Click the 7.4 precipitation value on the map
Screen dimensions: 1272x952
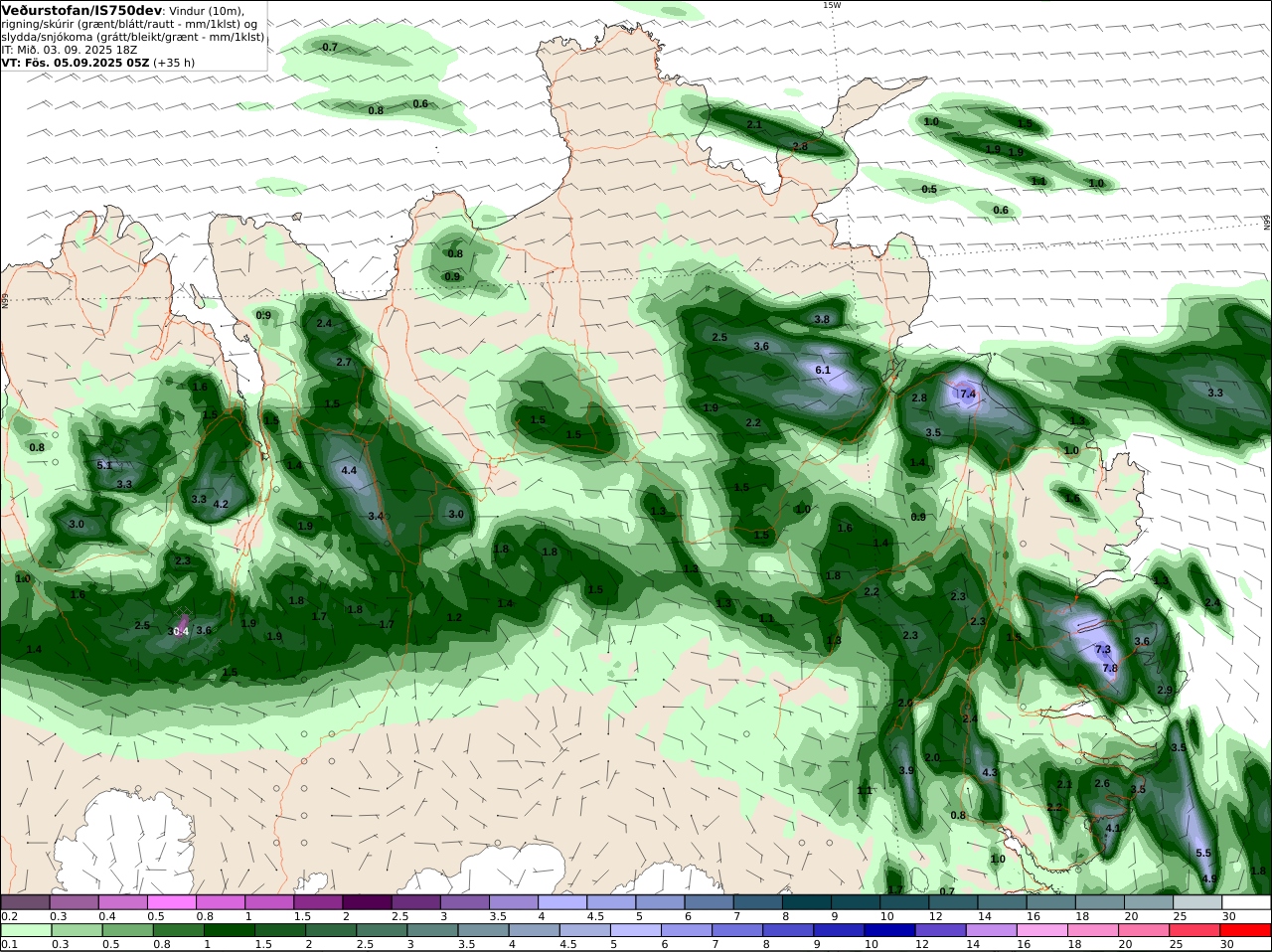pos(968,395)
